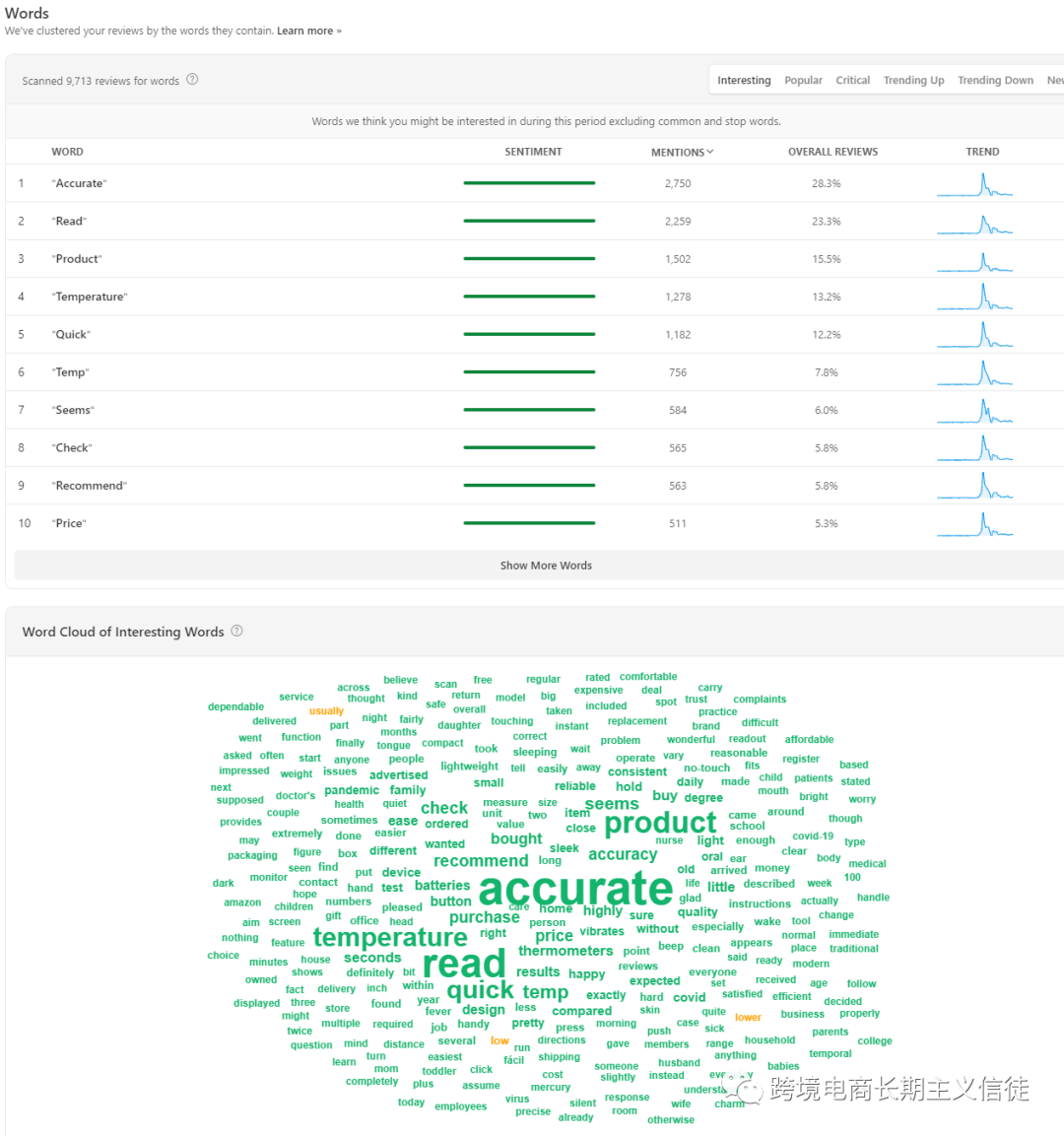1064x1136 pixels.
Task: Switch to the Critical tab
Action: tap(852, 81)
